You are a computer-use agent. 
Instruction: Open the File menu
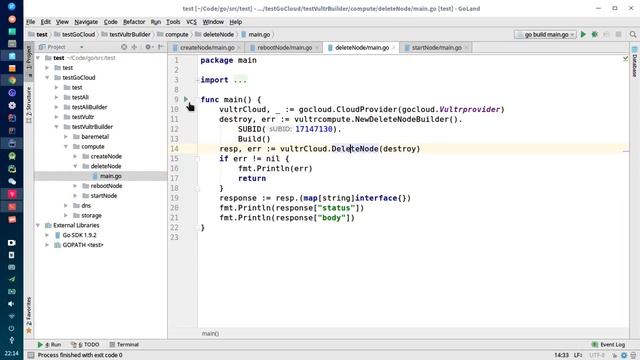[x=31, y=22]
